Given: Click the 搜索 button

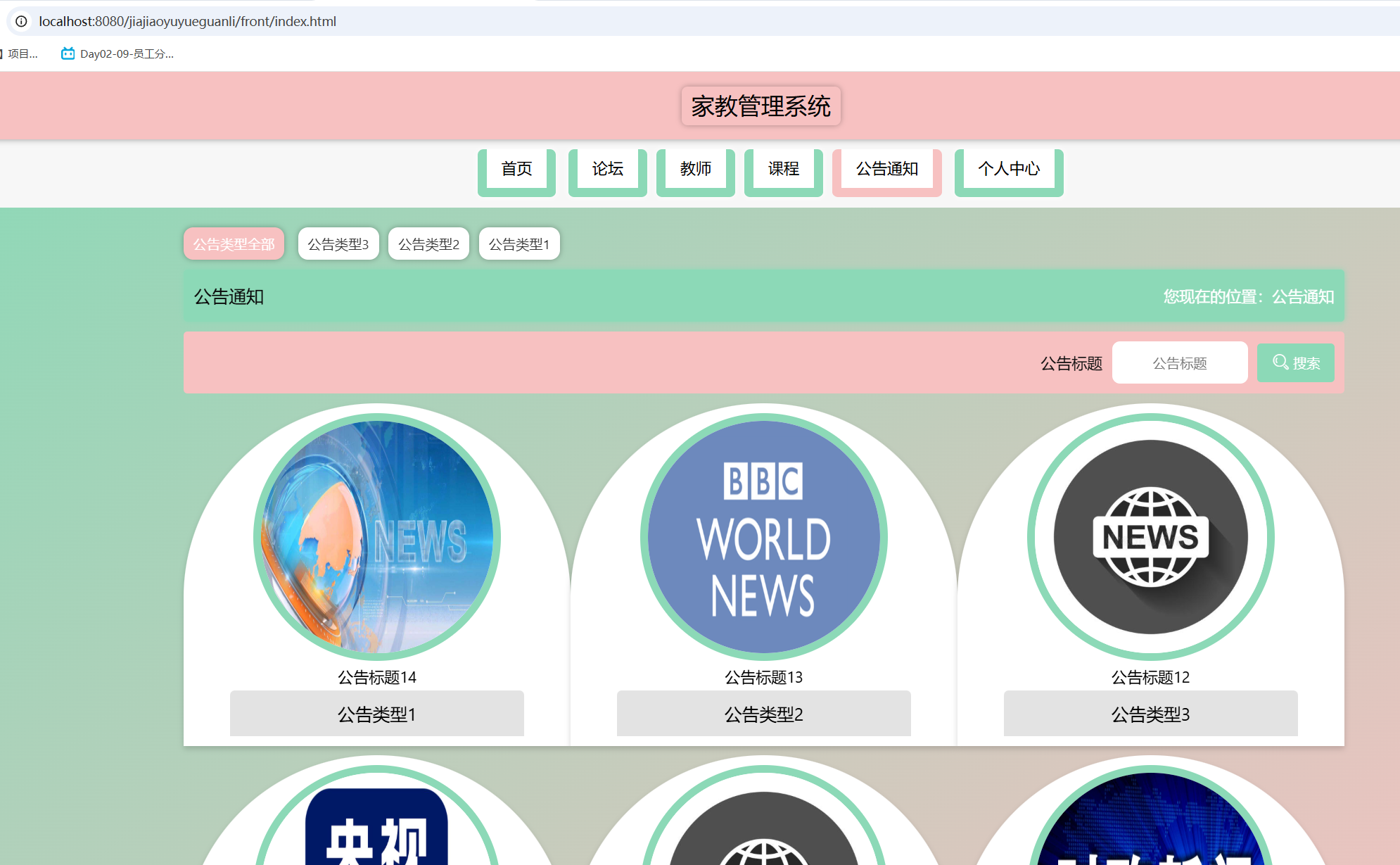Looking at the screenshot, I should [1296, 363].
